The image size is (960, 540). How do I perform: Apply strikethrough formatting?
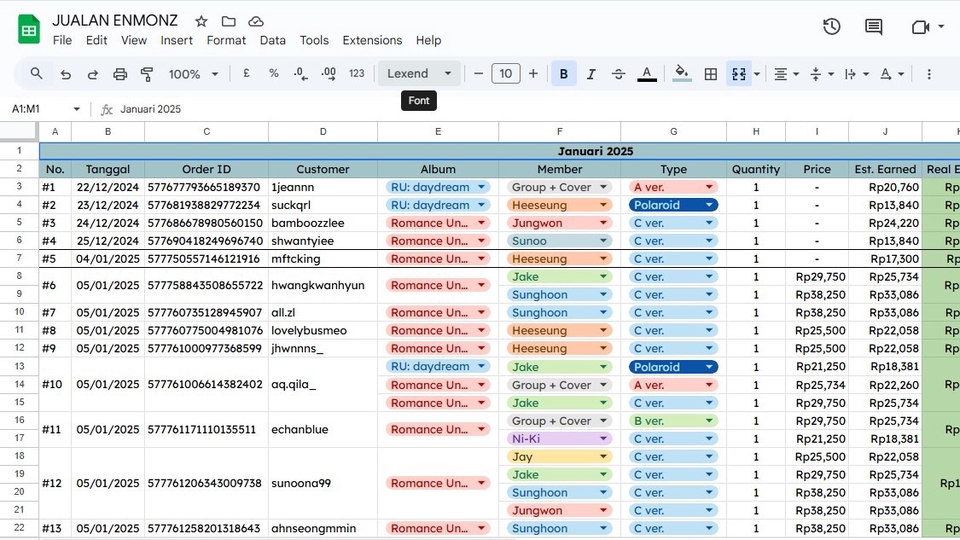[618, 74]
